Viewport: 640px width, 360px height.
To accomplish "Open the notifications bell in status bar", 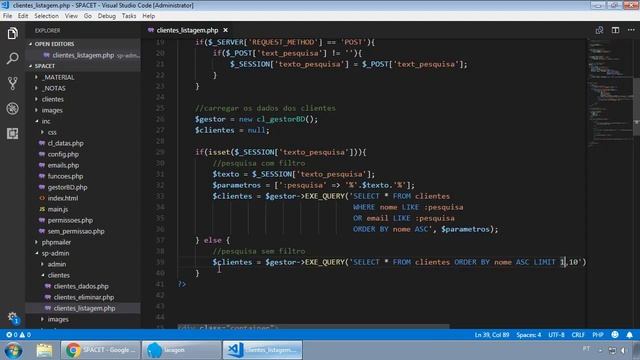I will 629,335.
